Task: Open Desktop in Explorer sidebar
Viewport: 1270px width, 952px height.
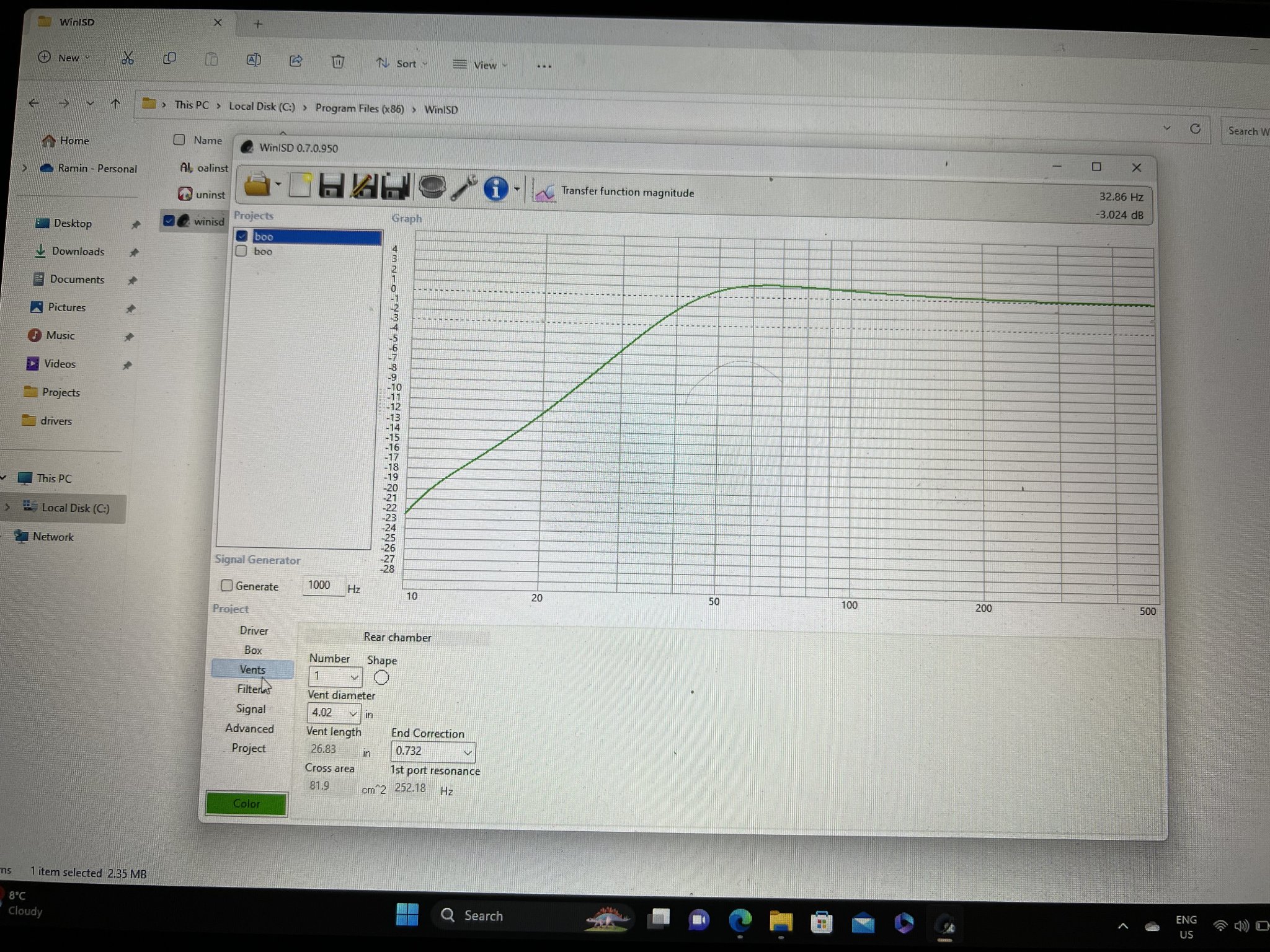Action: tap(73, 223)
